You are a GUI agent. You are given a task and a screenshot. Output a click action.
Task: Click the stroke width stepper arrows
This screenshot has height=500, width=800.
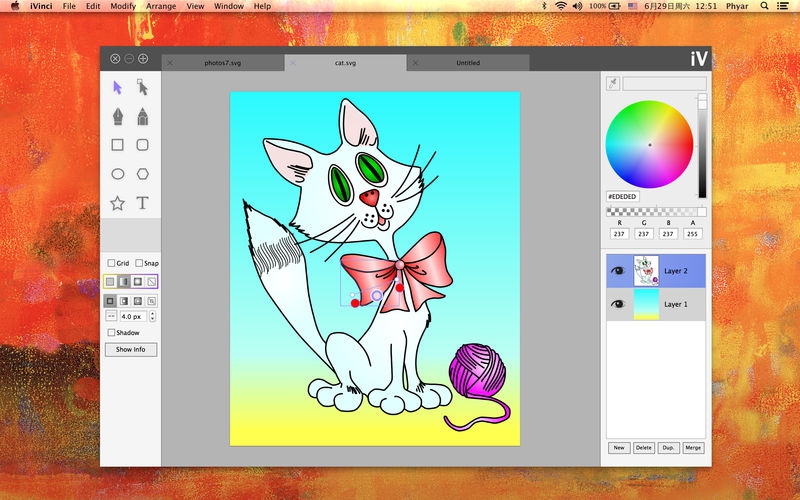(x=152, y=316)
